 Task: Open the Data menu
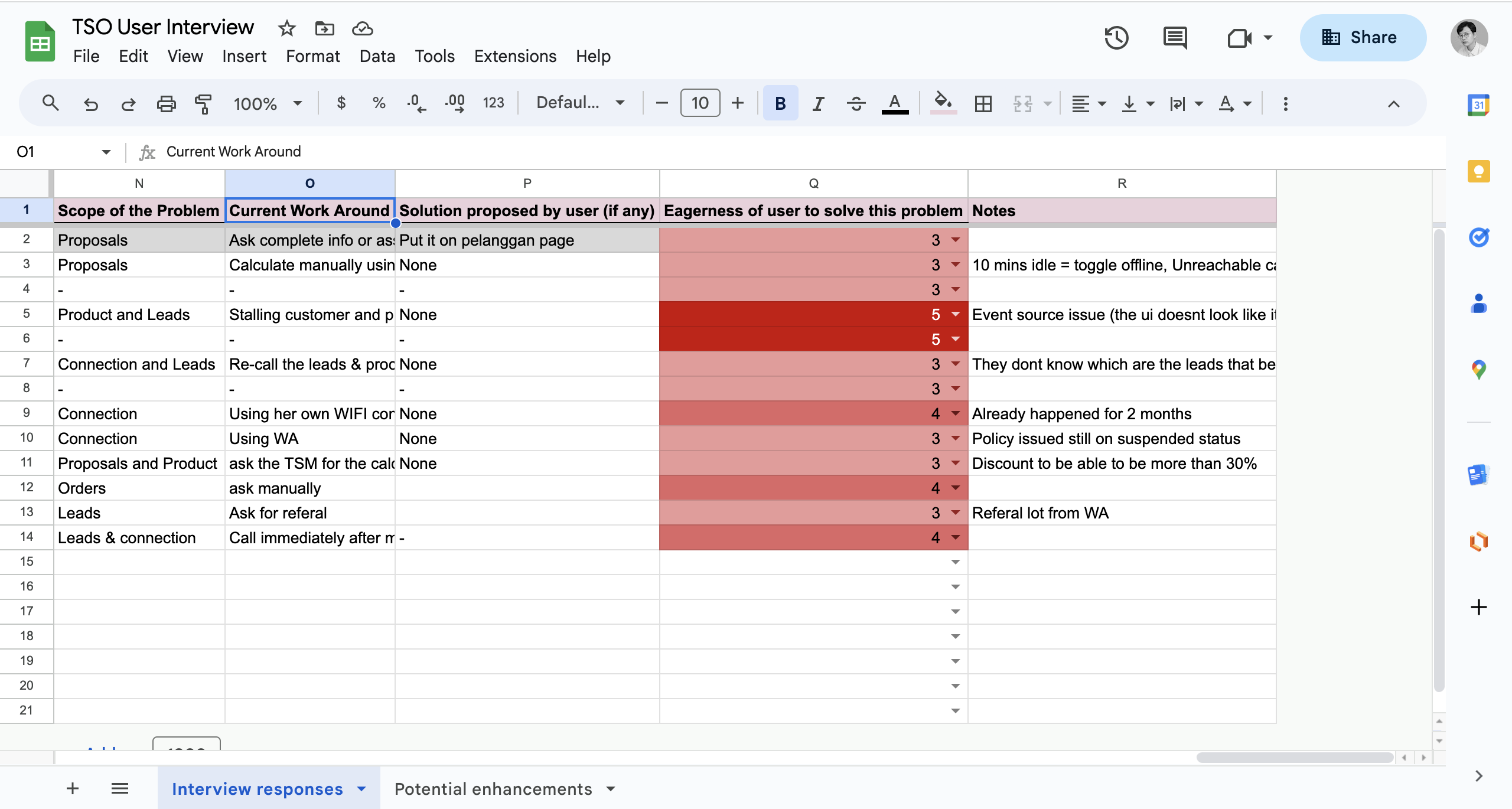(x=377, y=56)
